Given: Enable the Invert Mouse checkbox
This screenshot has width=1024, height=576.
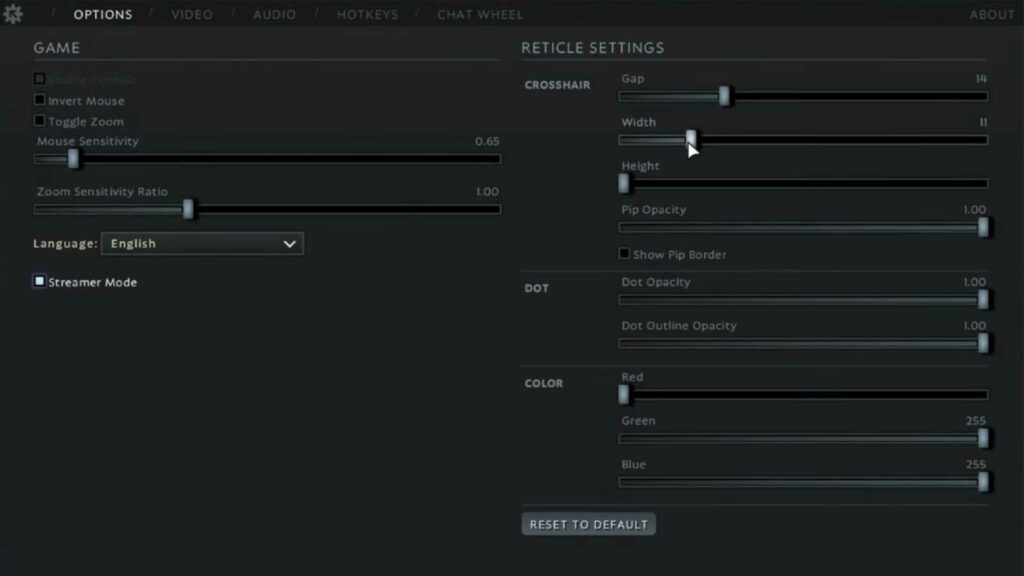Looking at the screenshot, I should 40,100.
